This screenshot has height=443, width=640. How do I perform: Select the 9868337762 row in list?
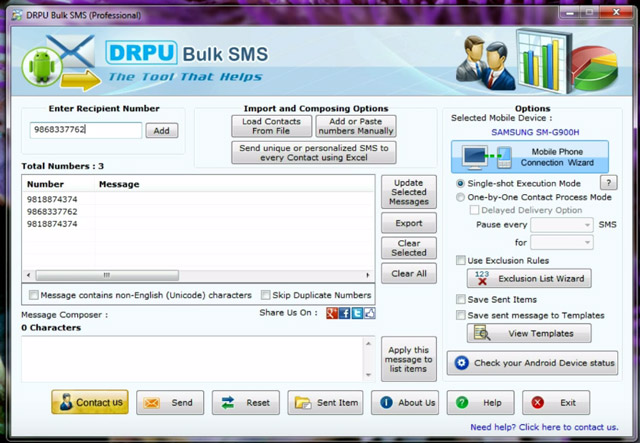click(198, 211)
